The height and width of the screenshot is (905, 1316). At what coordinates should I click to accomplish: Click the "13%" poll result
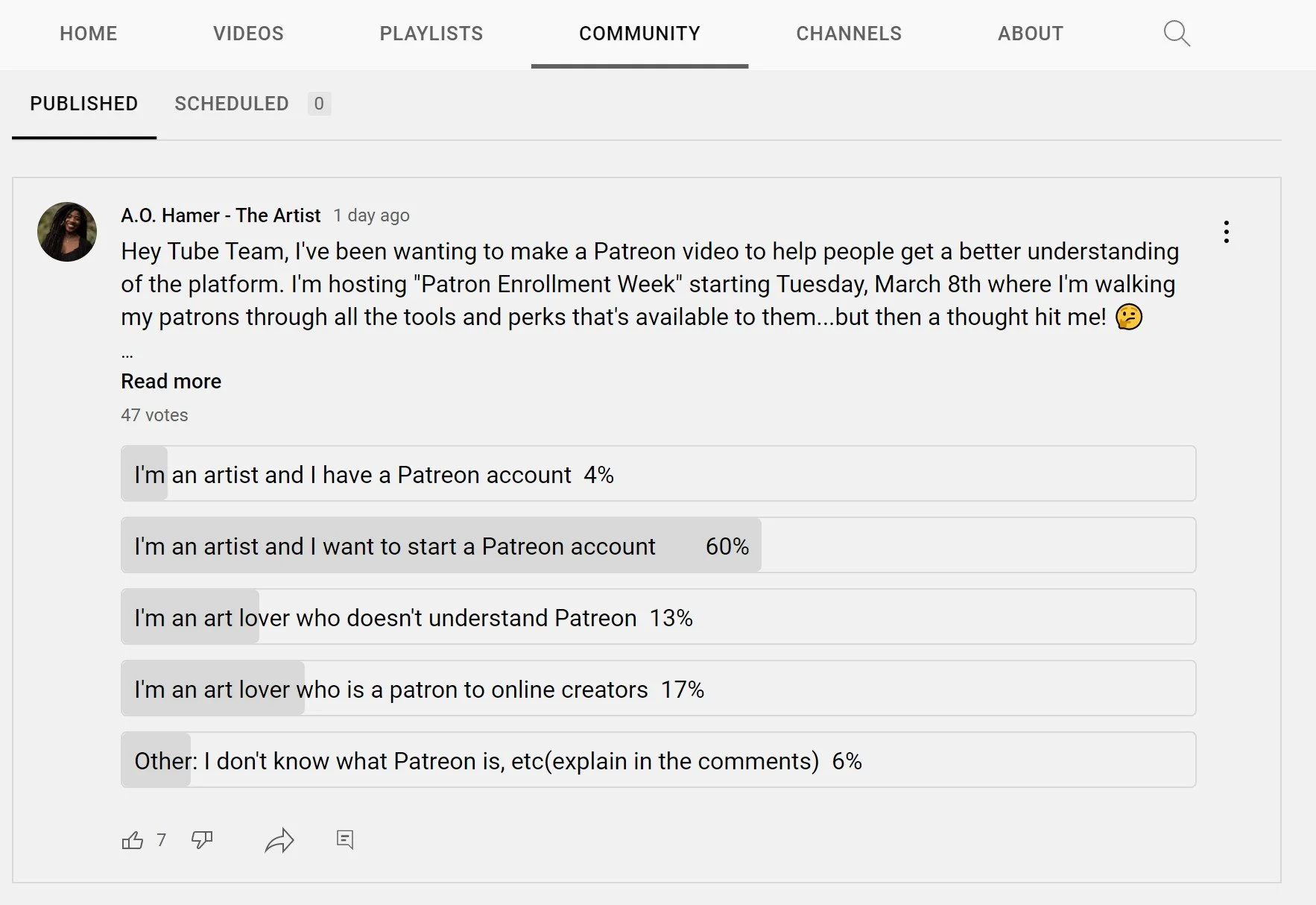[x=671, y=618]
